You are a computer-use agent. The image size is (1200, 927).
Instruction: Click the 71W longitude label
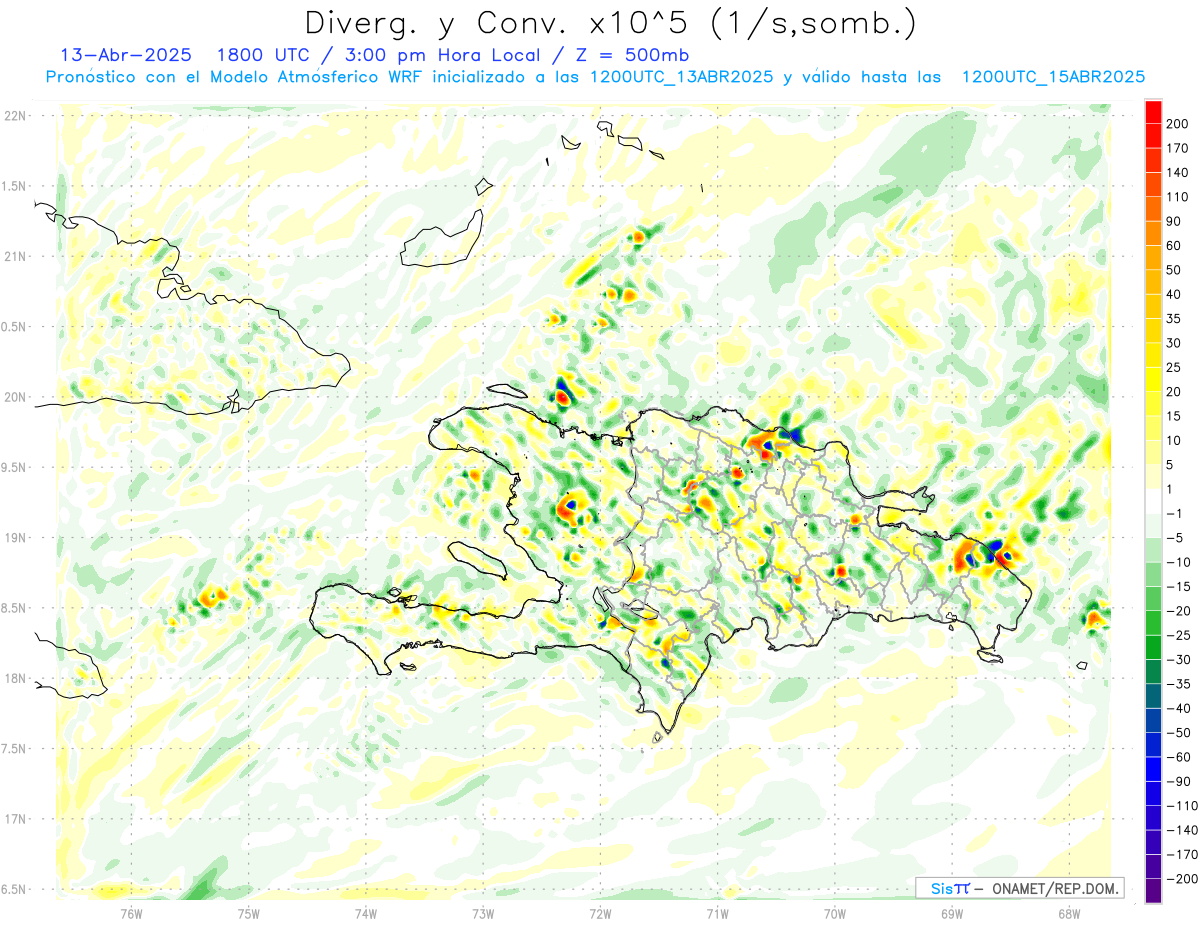[x=717, y=913]
